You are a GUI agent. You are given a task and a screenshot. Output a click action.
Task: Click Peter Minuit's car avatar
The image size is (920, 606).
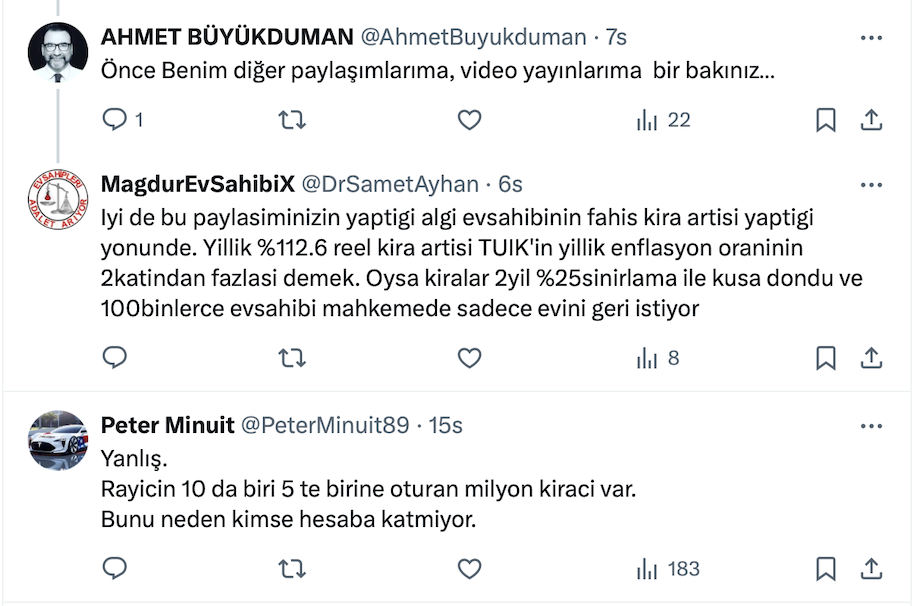coord(58,440)
